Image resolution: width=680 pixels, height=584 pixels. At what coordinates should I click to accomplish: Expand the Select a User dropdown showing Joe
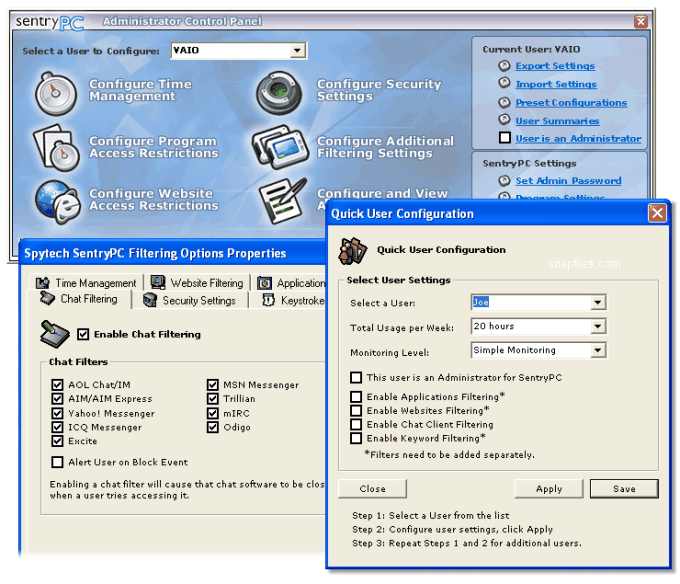pos(598,302)
